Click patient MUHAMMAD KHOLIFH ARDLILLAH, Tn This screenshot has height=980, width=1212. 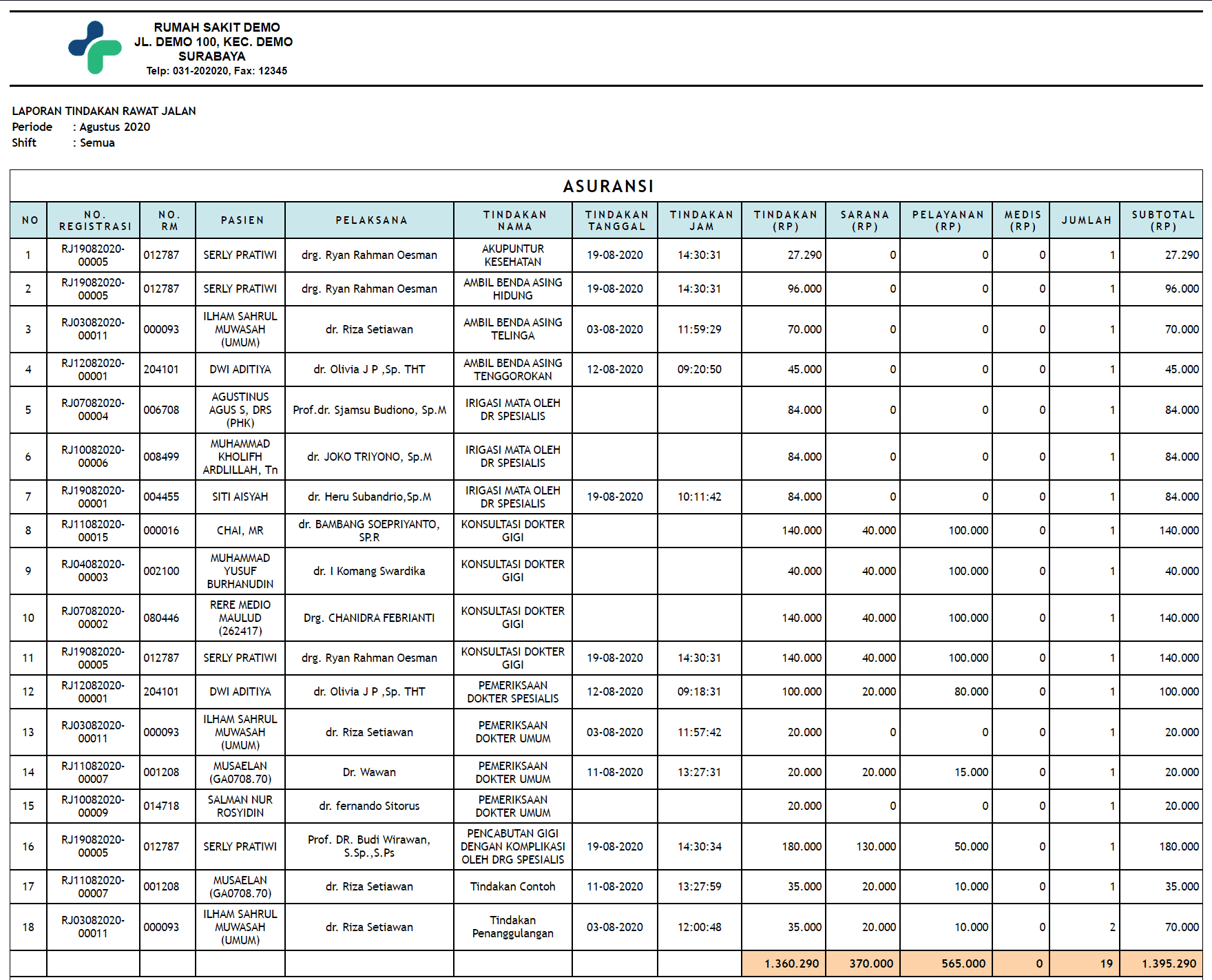tap(240, 457)
